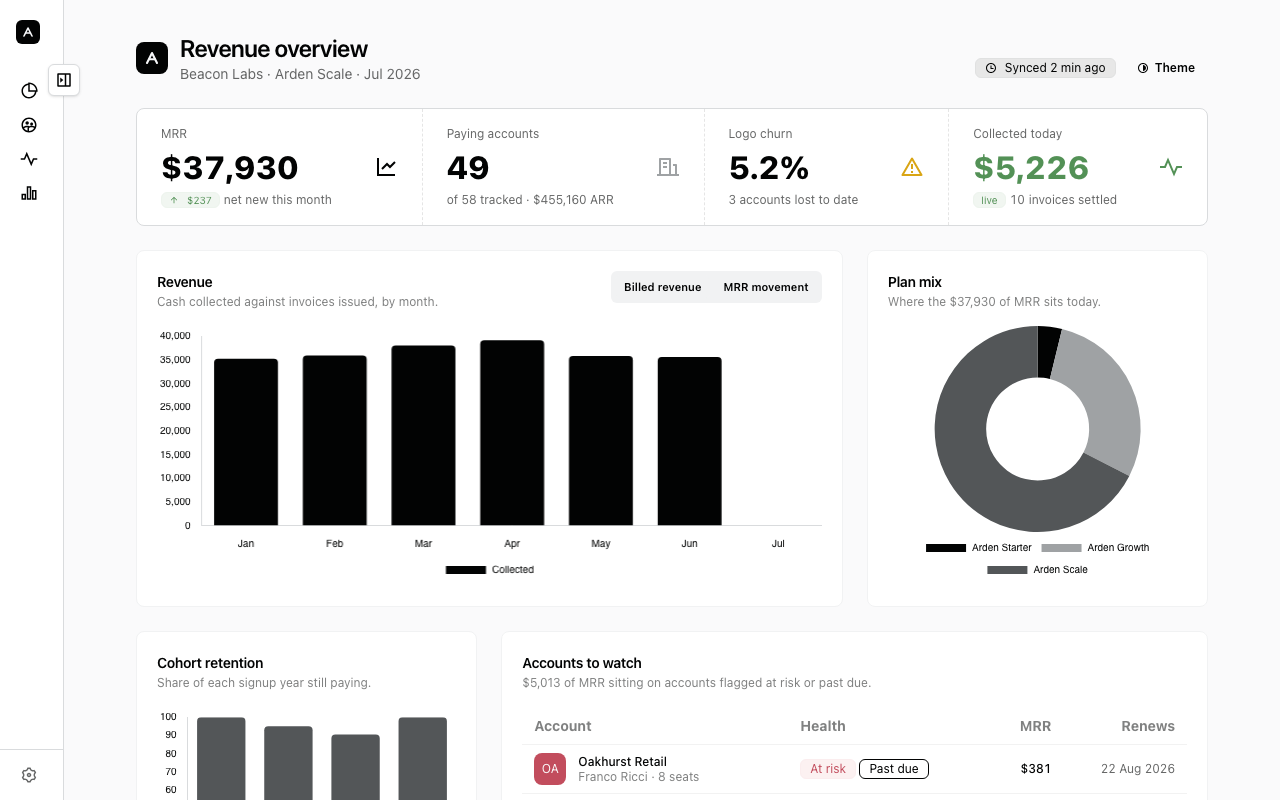The height and width of the screenshot is (800, 1280).
Task: Click the OA avatar for Oakhurst Retail
Action: pos(550,769)
